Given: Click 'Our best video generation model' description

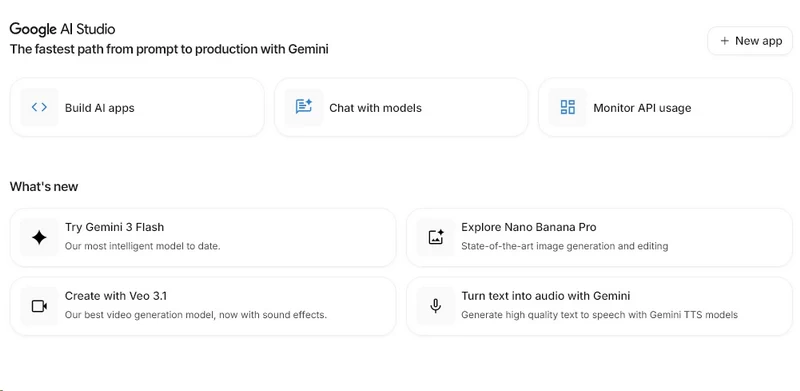Looking at the screenshot, I should coord(196,315).
